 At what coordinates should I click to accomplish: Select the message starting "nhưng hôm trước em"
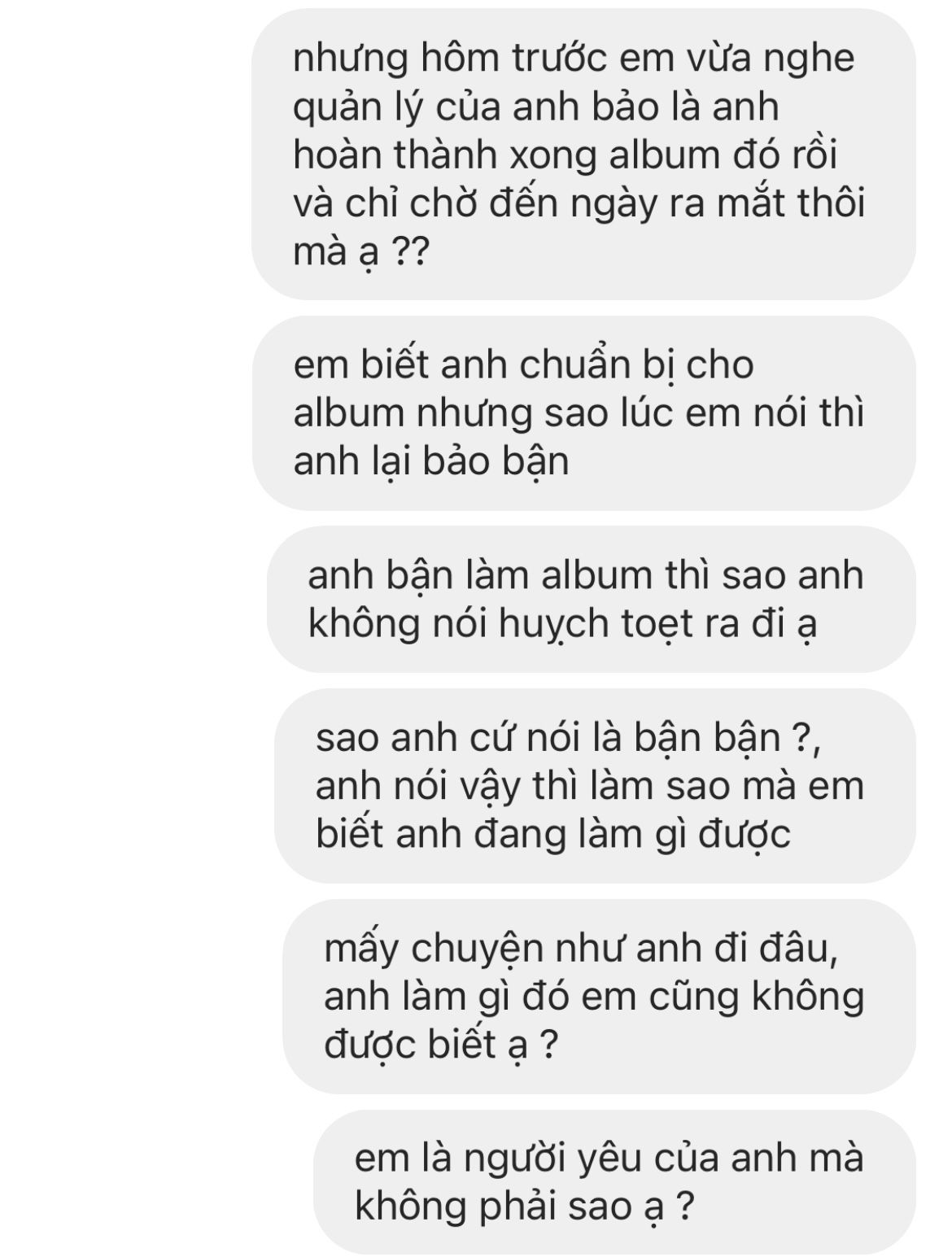(x=583, y=155)
